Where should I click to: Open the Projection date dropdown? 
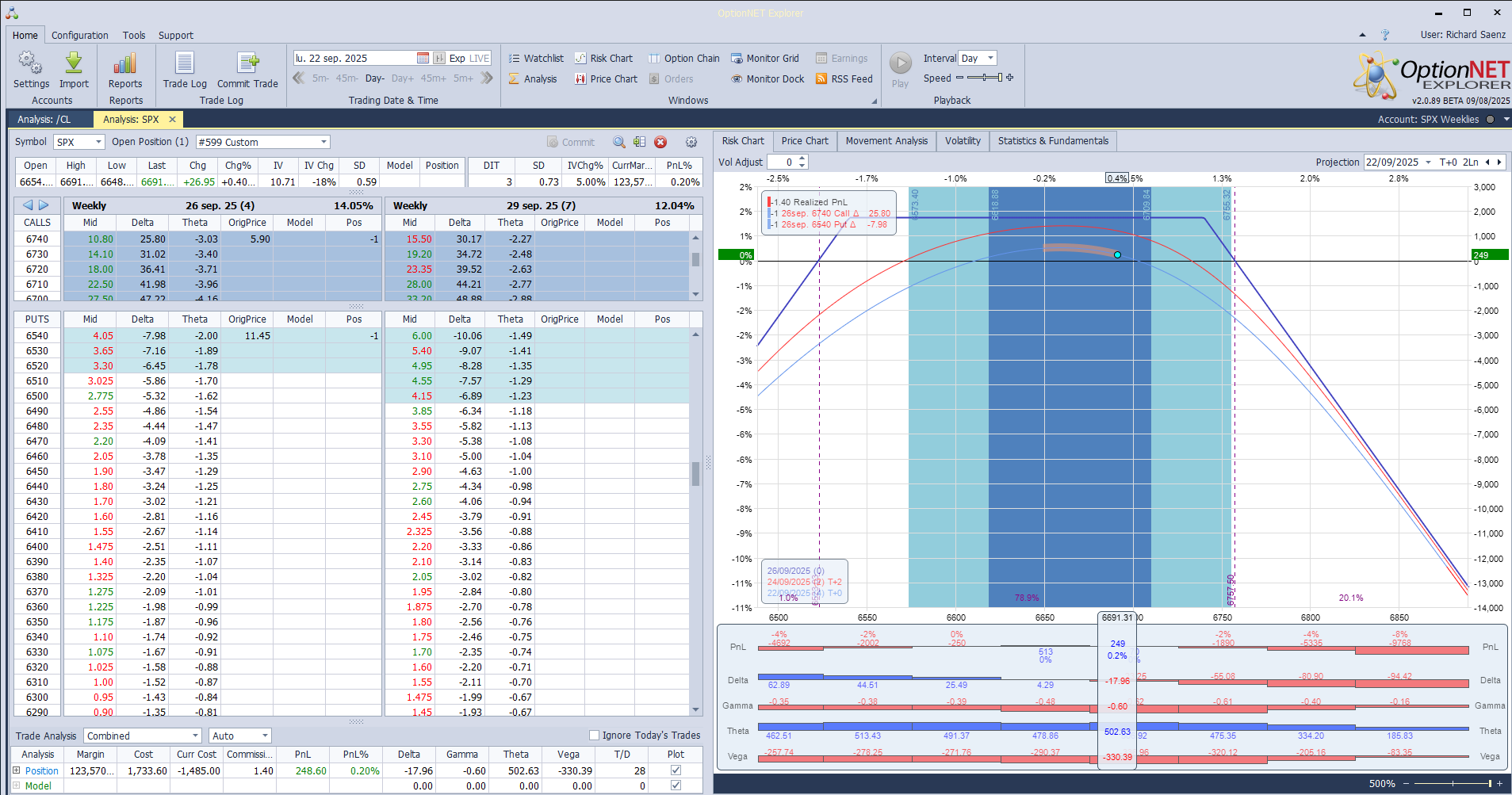click(1428, 162)
